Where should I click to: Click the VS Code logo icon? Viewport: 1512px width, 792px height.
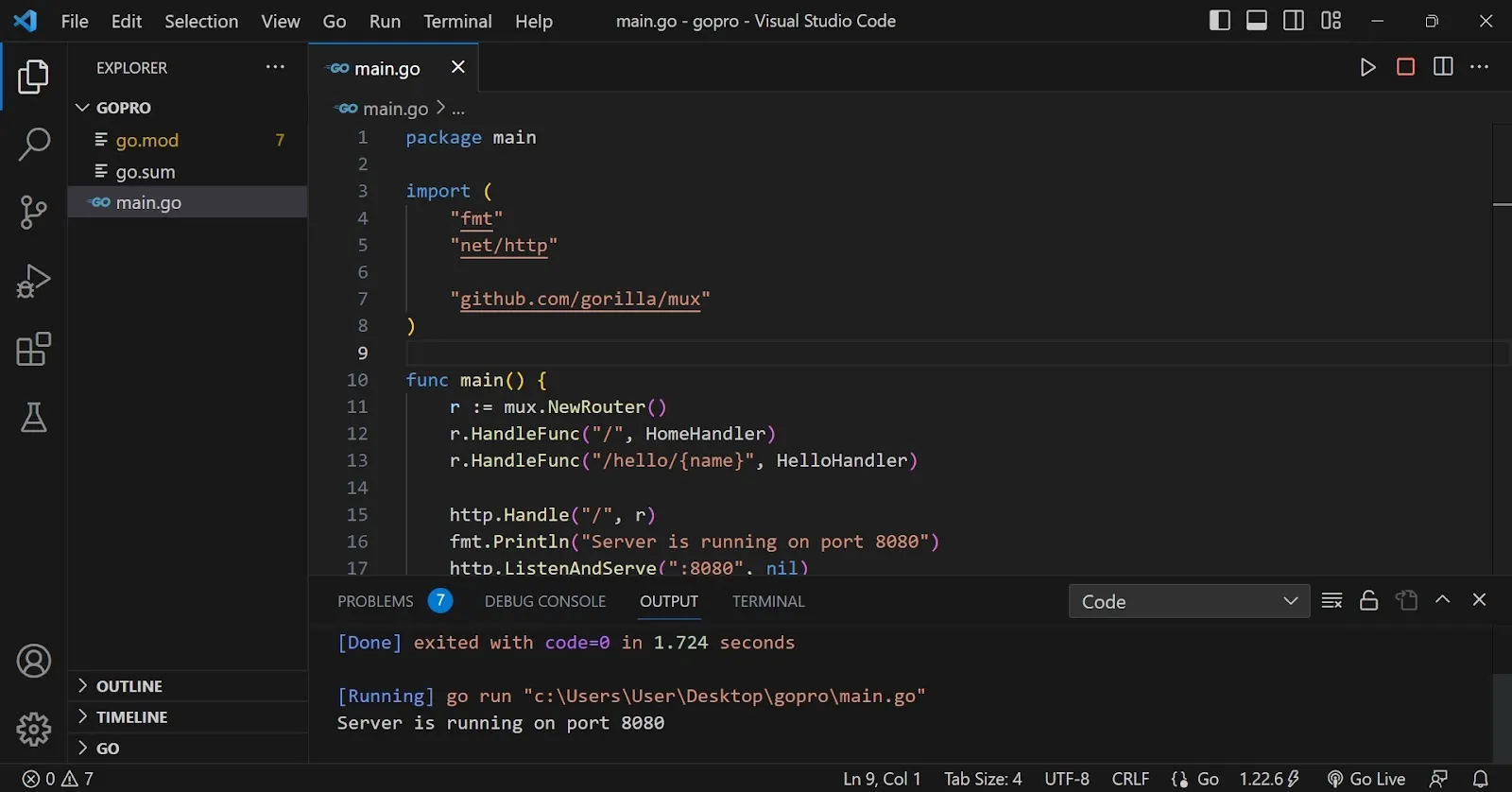[x=26, y=21]
